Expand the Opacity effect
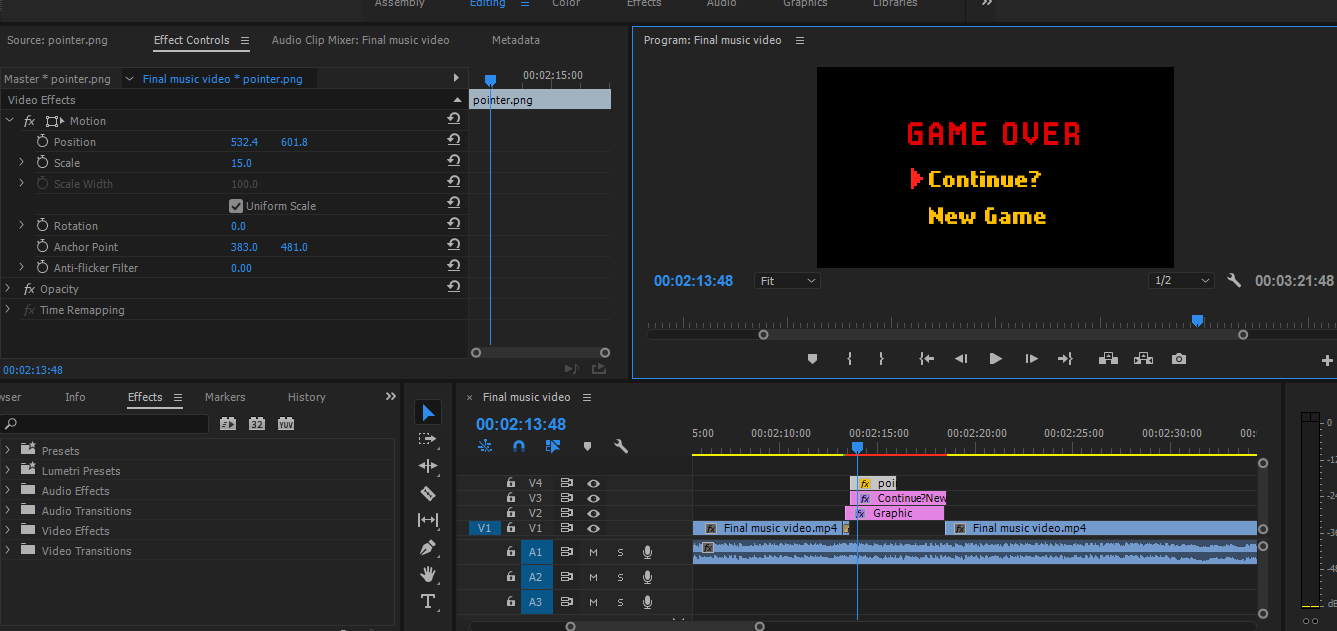 tap(8, 288)
